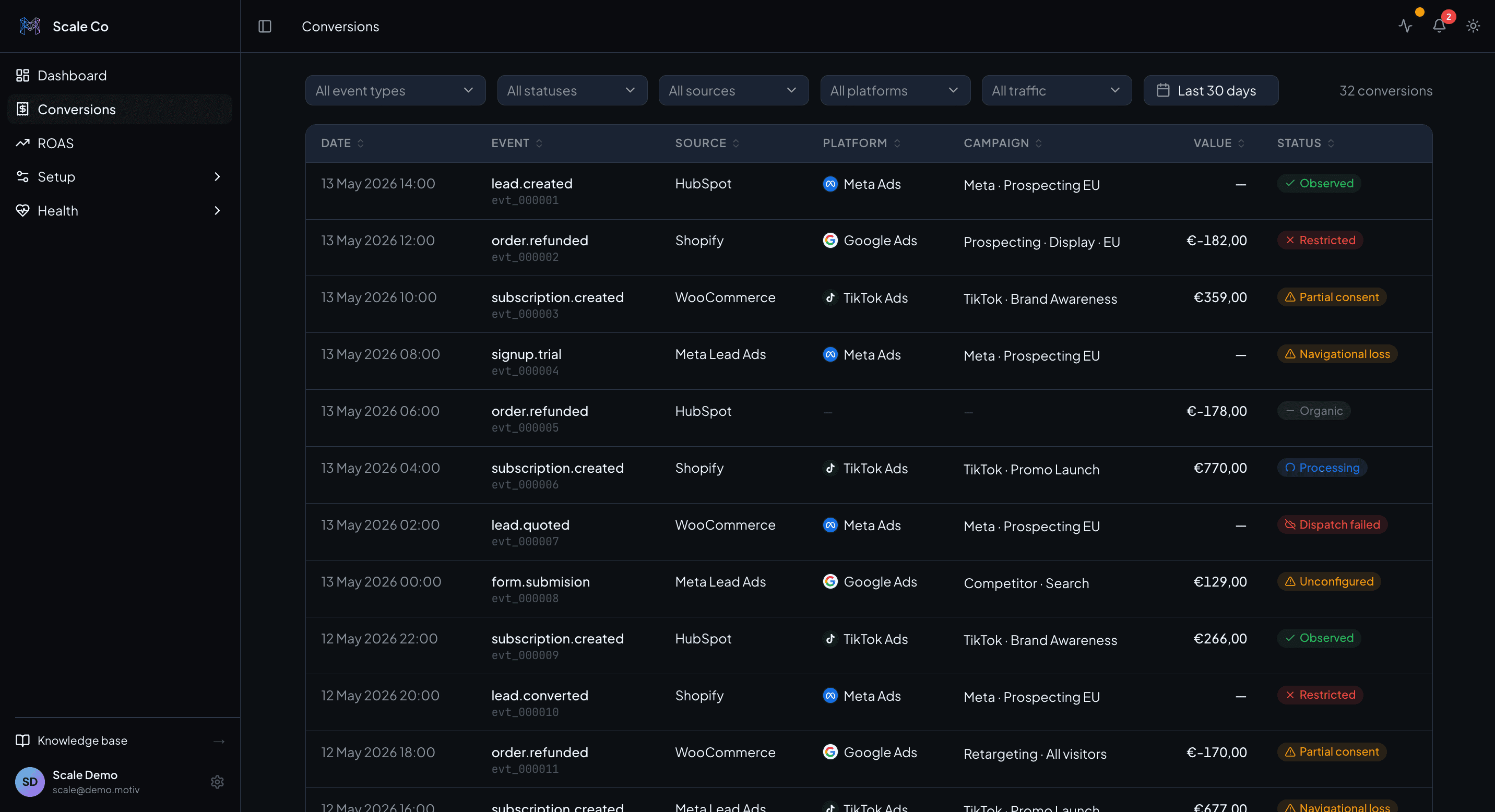Screen dimensions: 1495x812
Task: Open the All sources dropdown
Action: (x=733, y=90)
